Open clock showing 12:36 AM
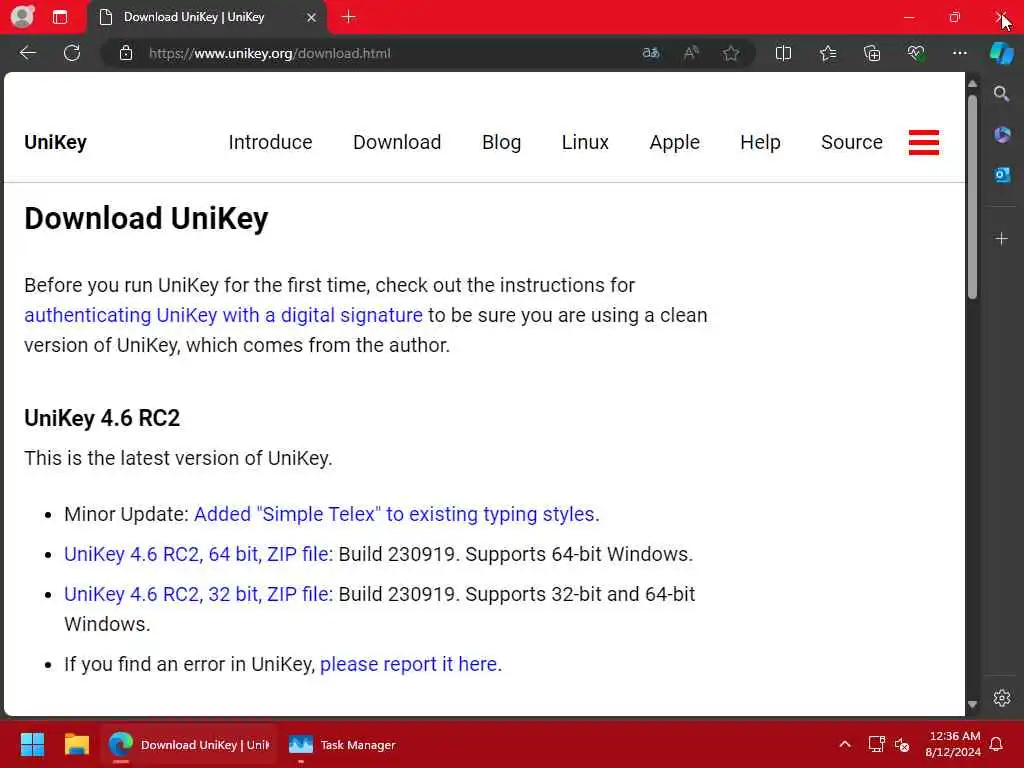 click(x=953, y=744)
